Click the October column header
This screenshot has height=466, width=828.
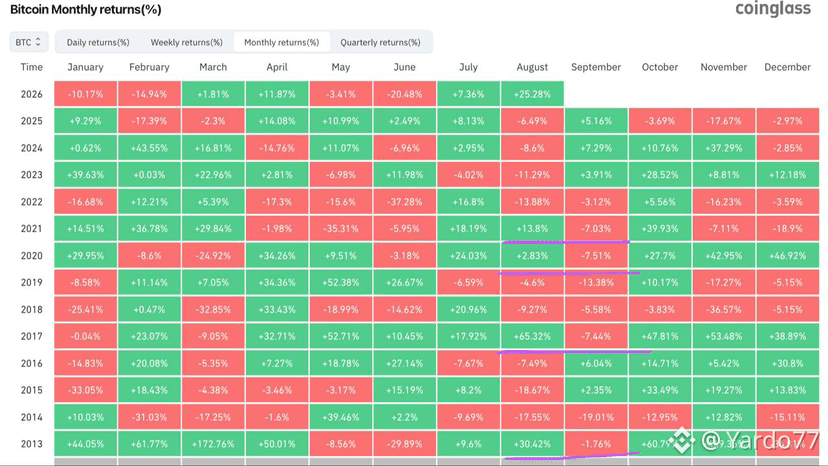click(x=660, y=67)
